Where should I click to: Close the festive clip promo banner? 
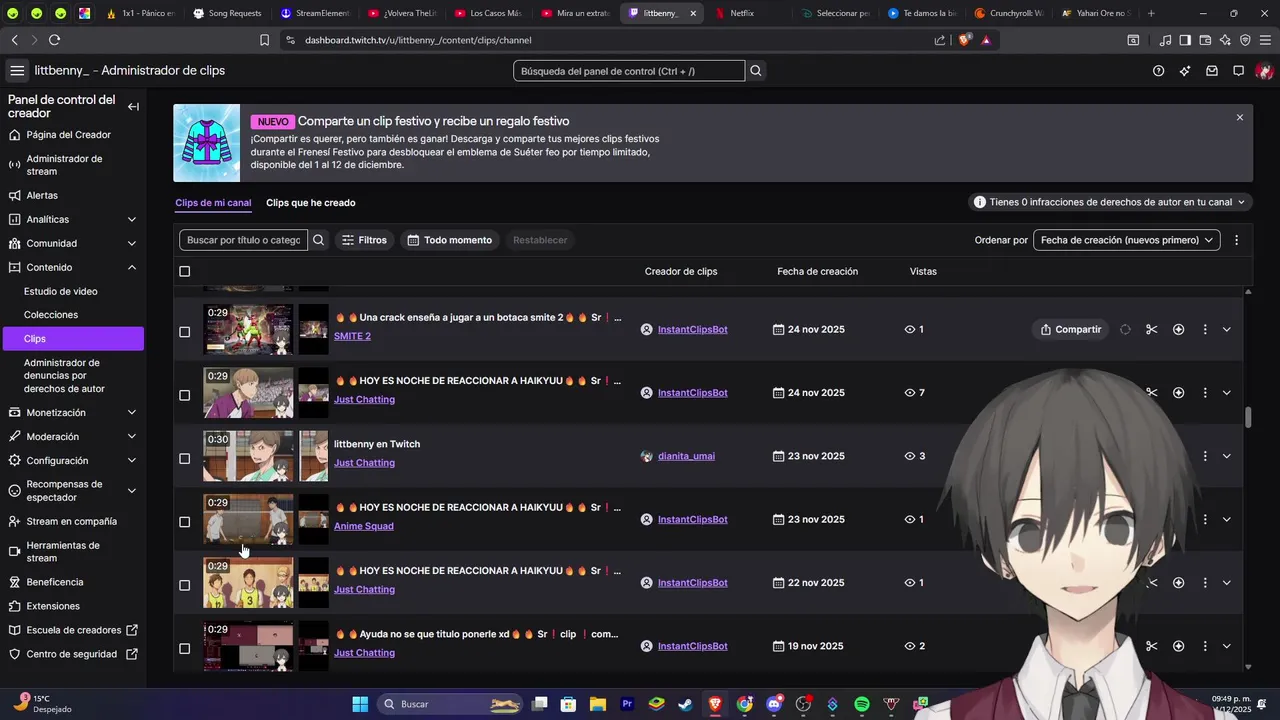click(x=1240, y=117)
